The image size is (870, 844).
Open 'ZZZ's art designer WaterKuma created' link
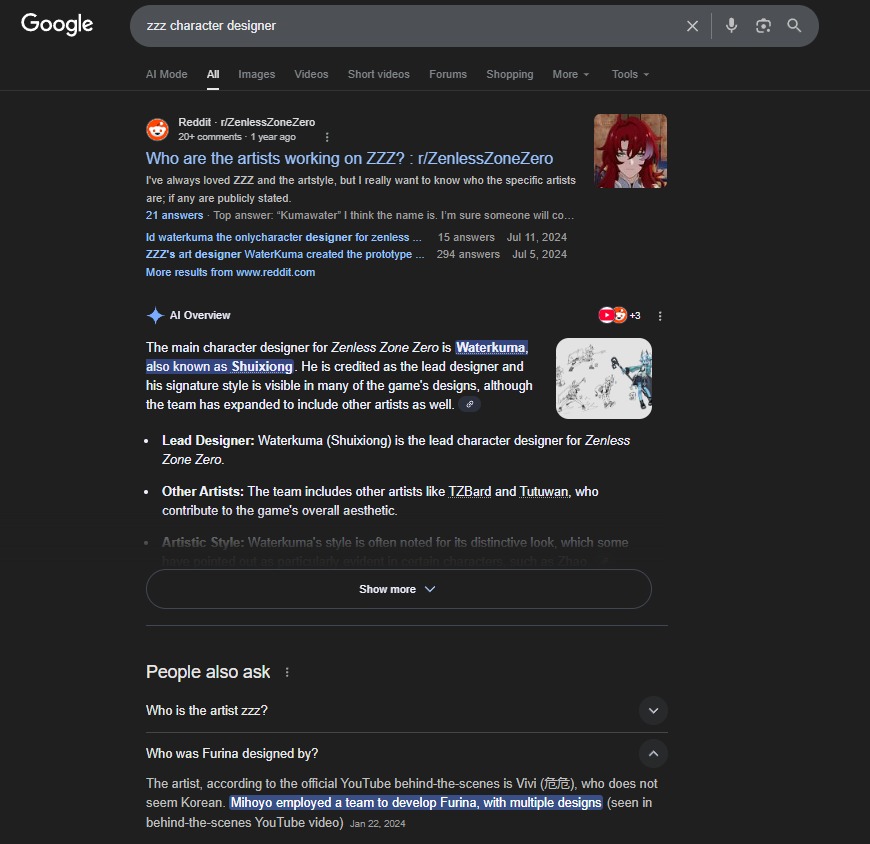coord(285,254)
